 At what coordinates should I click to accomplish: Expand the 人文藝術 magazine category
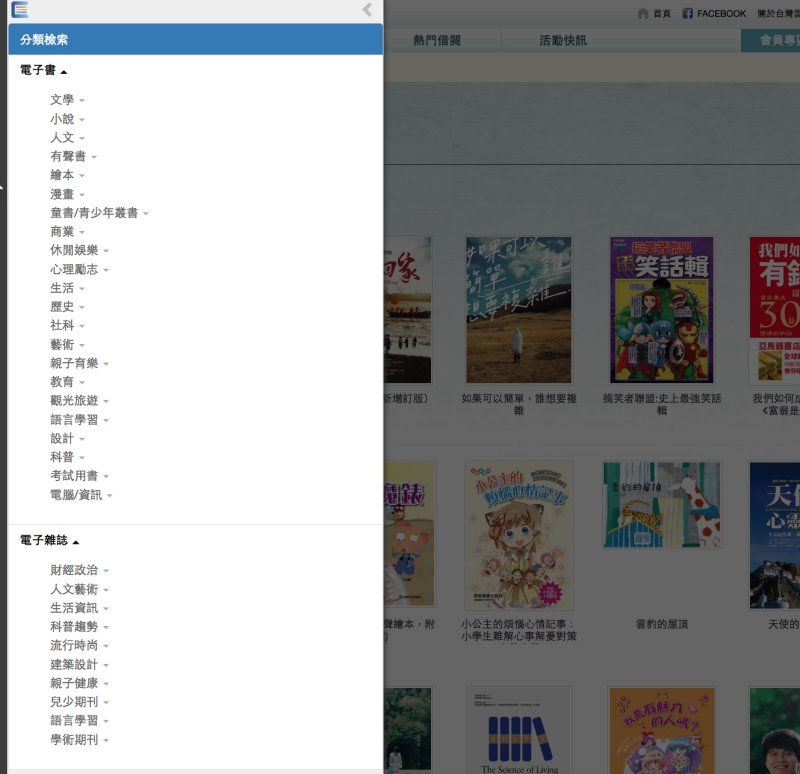tap(80, 590)
